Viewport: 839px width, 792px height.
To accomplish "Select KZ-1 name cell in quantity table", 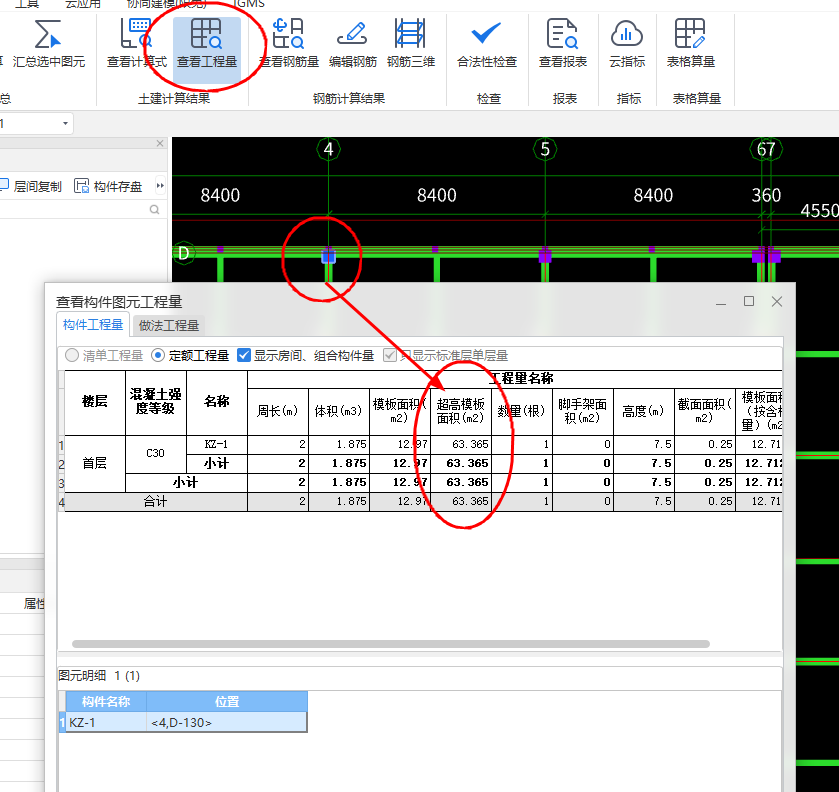I will click(x=217, y=444).
